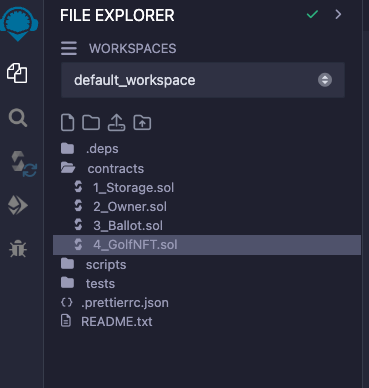Screen dimensions: 369x388
Task: Create a new folder icon
Action: [91, 122]
